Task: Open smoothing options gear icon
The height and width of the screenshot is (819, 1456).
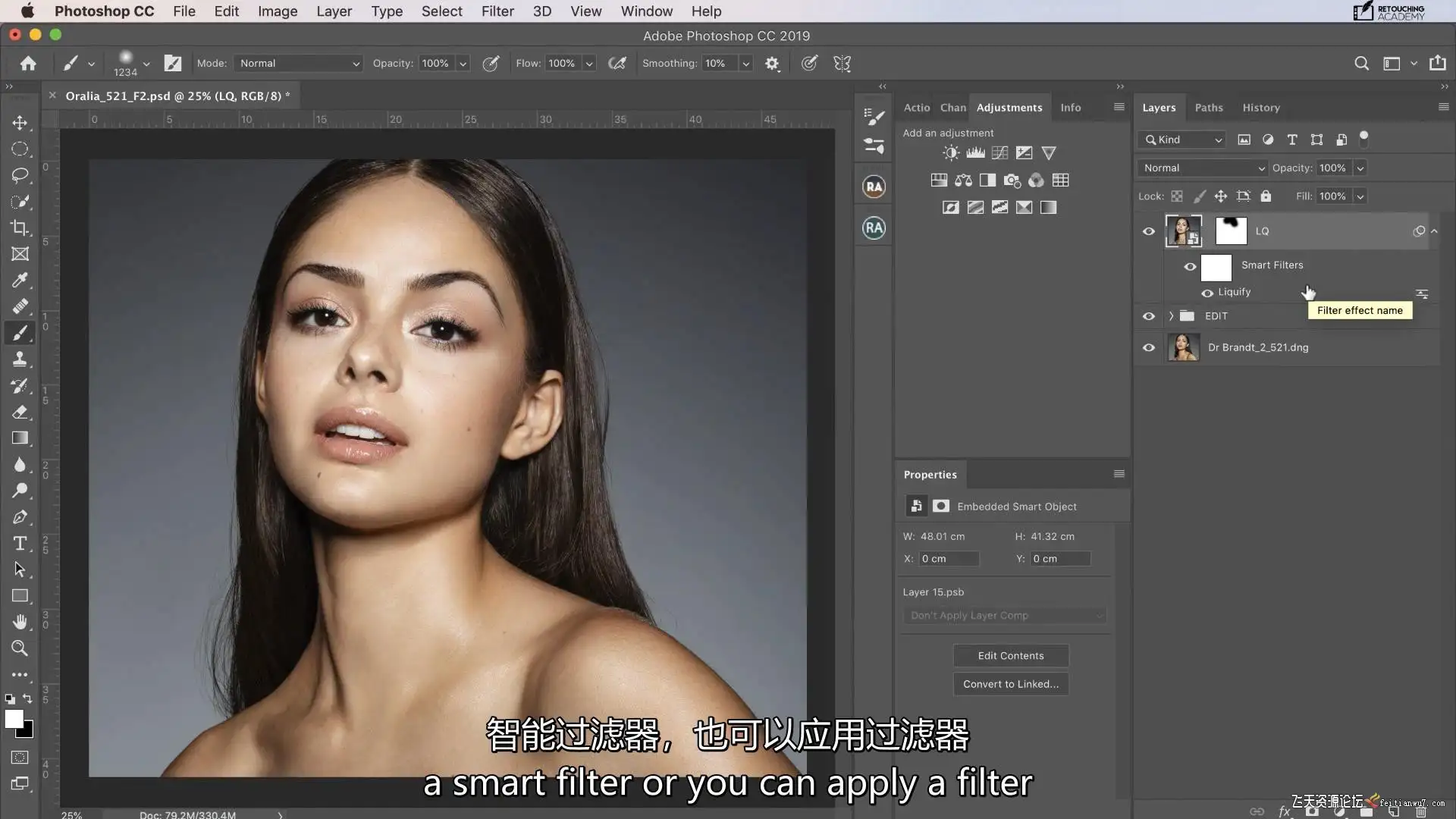Action: [x=772, y=64]
